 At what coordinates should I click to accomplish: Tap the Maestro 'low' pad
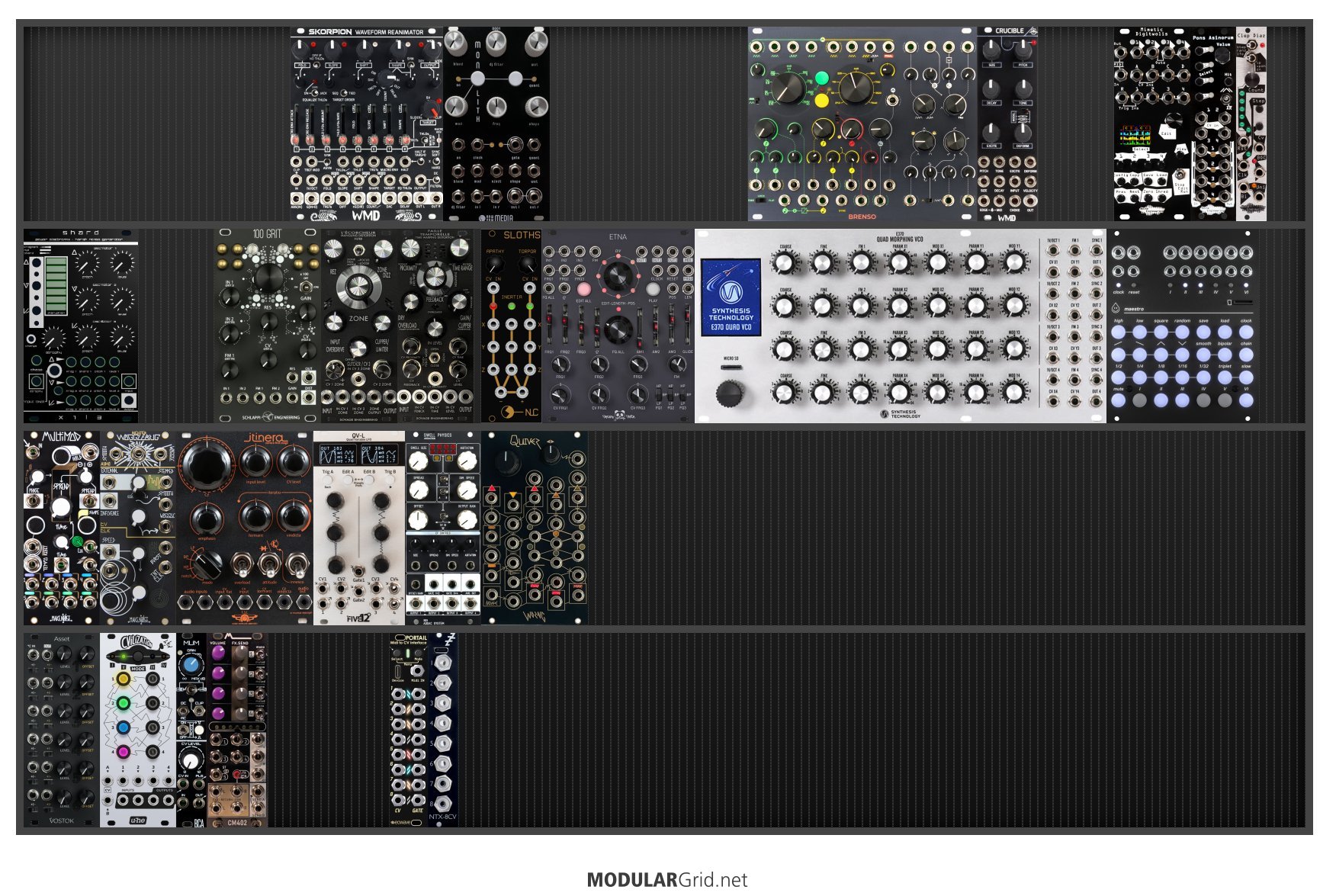tap(1140, 332)
